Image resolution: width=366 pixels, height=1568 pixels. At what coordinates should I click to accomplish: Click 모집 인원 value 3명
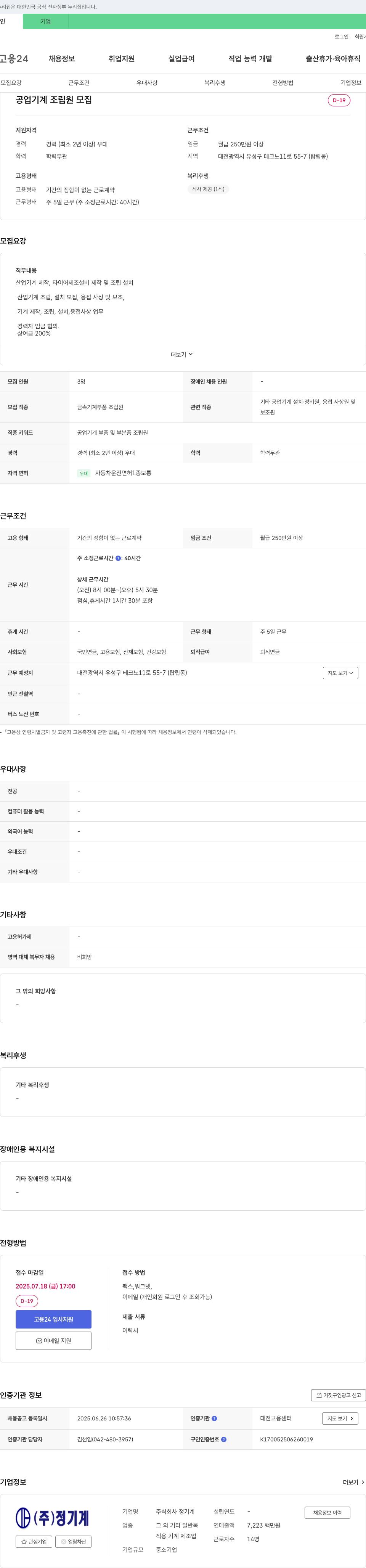(x=81, y=382)
